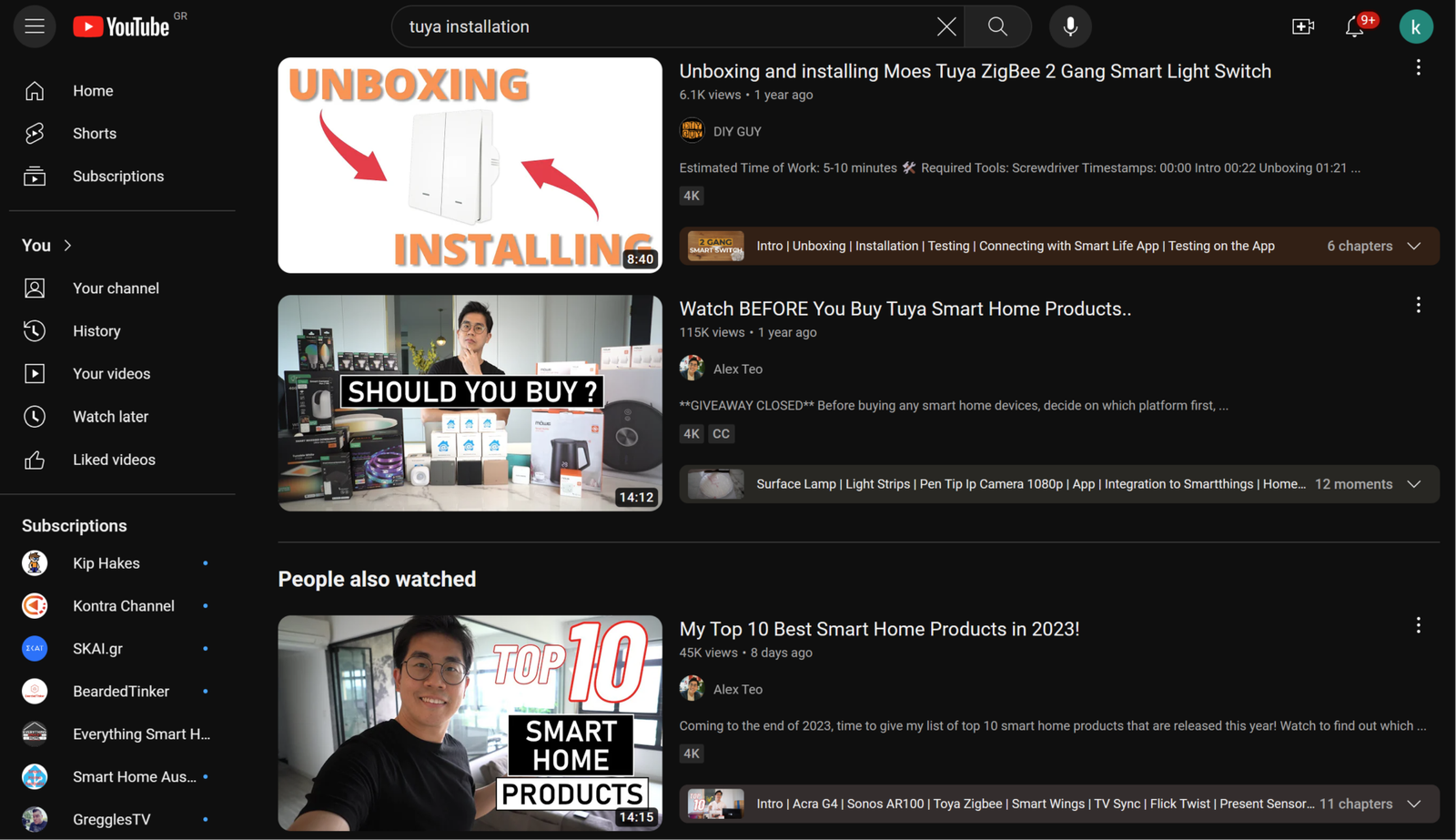Go to Shorts in sidebar
This screenshot has width=1456, height=840.
tap(95, 134)
